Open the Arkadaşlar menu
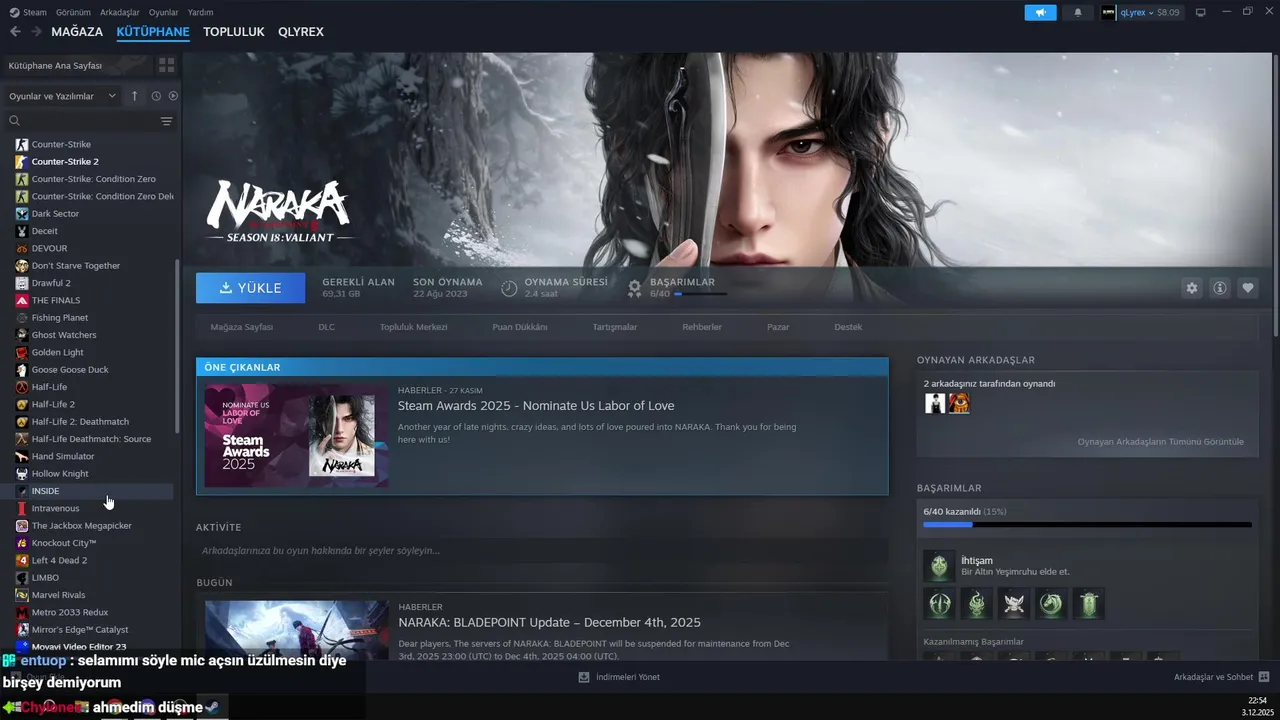1280x720 pixels. click(x=120, y=12)
